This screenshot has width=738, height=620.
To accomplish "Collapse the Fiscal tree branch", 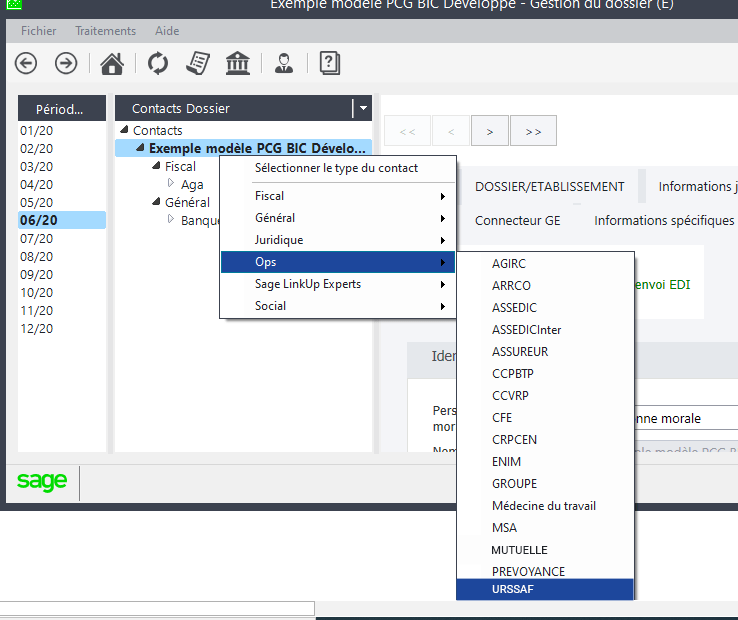I will pos(156,166).
